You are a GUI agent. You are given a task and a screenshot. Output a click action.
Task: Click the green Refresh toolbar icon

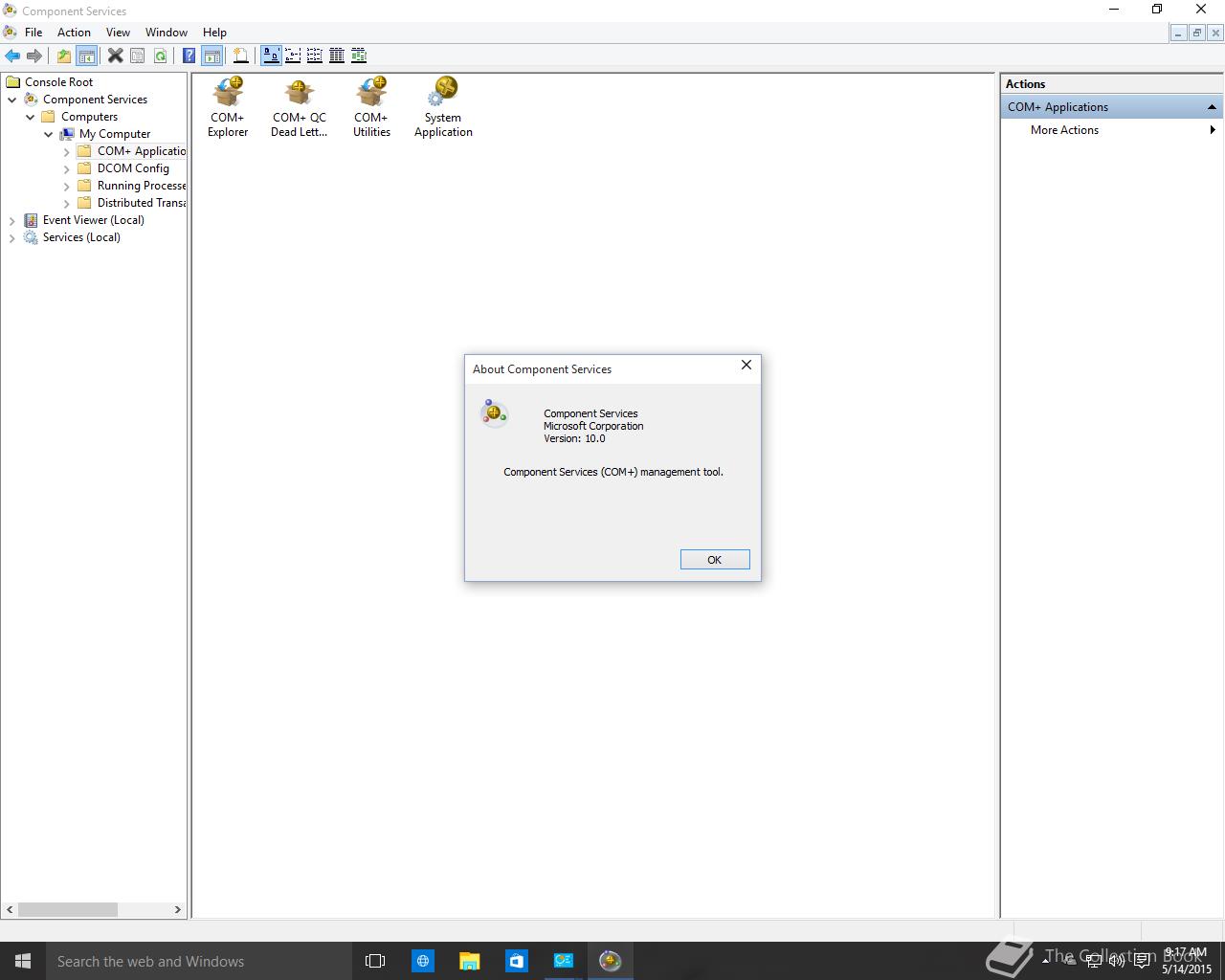(x=160, y=56)
